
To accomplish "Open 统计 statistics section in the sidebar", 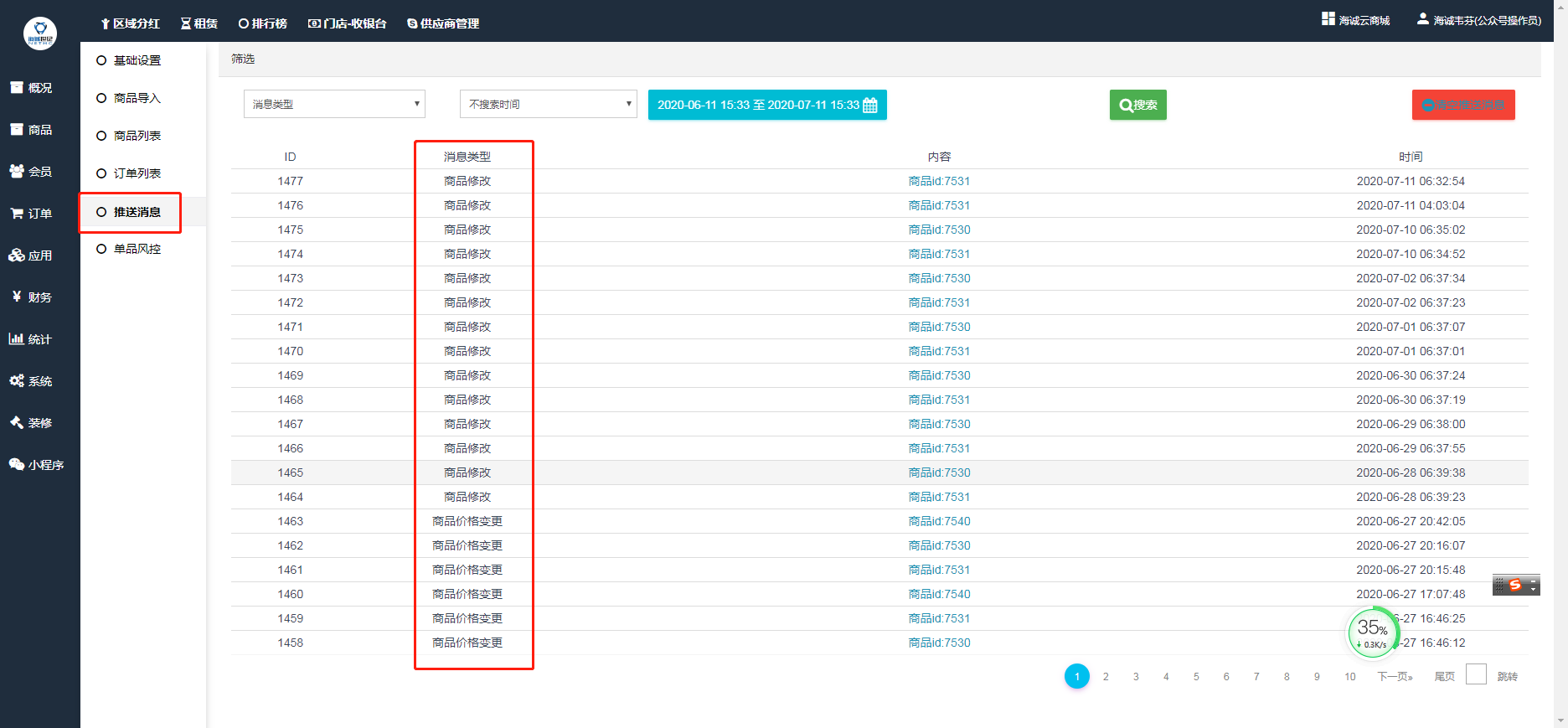I will click(x=31, y=339).
